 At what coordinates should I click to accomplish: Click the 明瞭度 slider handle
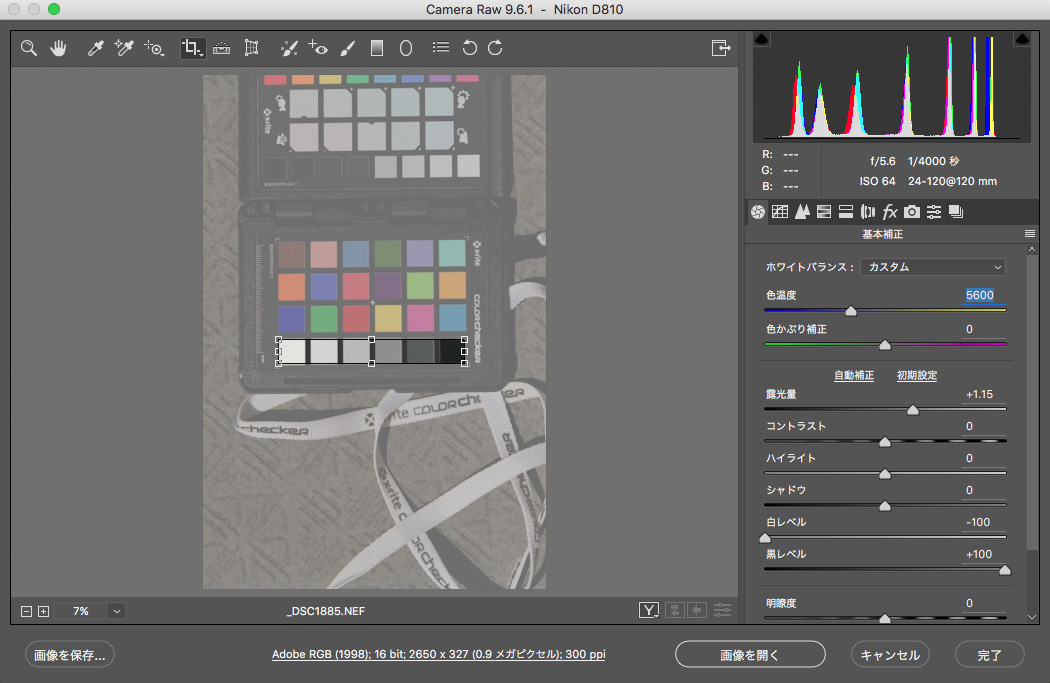[x=885, y=618]
